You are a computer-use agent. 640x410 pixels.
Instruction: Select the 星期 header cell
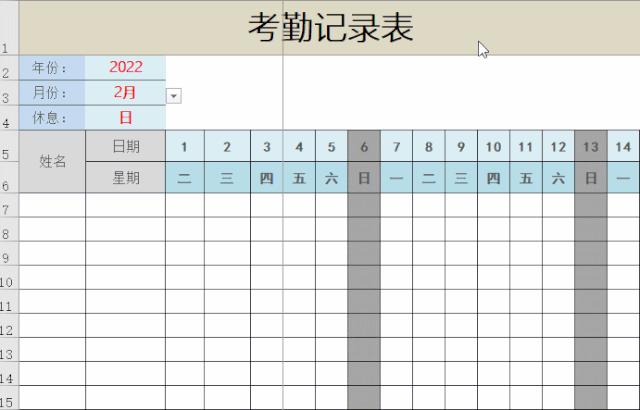click(x=126, y=177)
